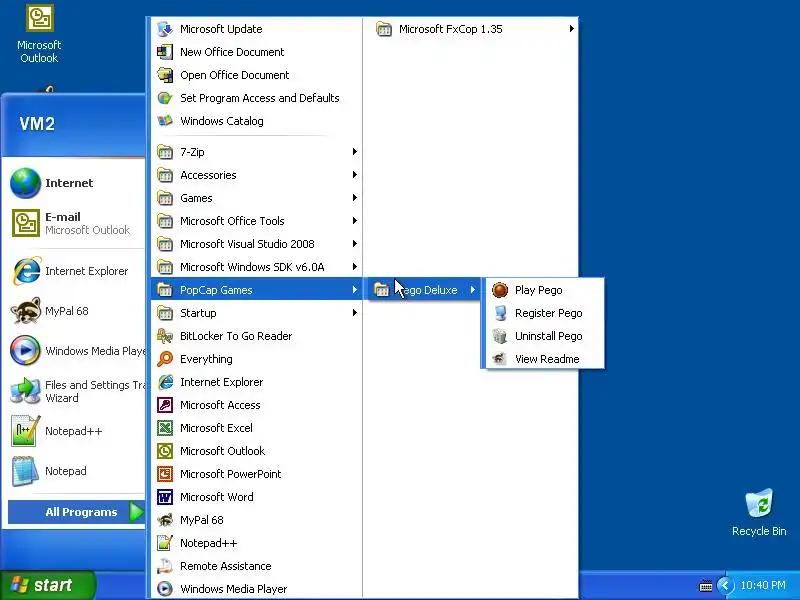Choose Uninstall Pego menu item

pyautogui.click(x=545, y=336)
